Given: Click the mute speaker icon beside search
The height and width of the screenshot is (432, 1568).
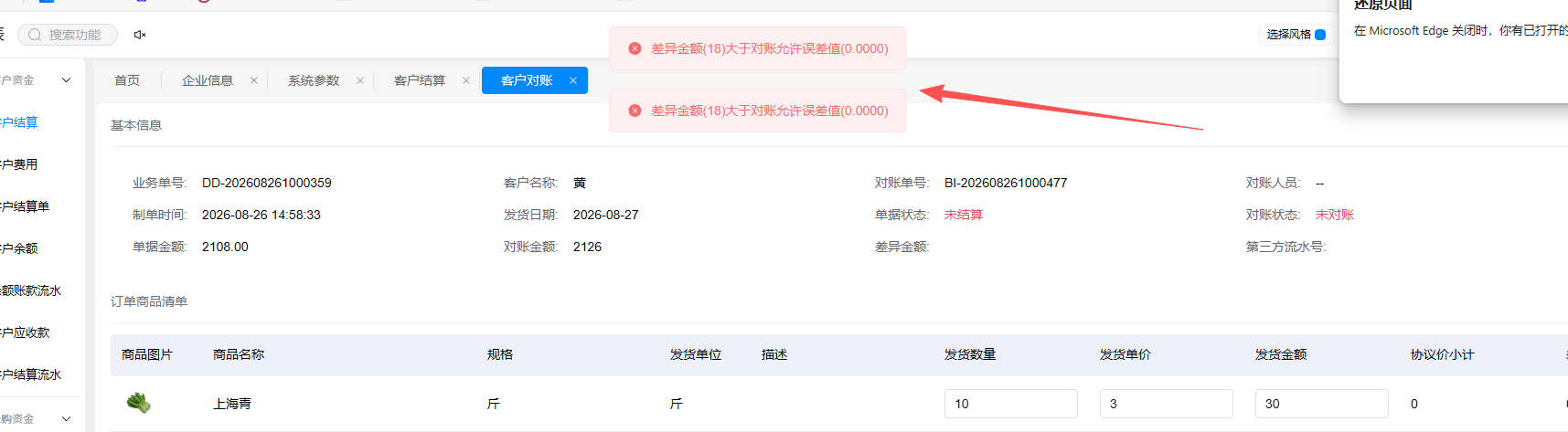Looking at the screenshot, I should coord(140,35).
